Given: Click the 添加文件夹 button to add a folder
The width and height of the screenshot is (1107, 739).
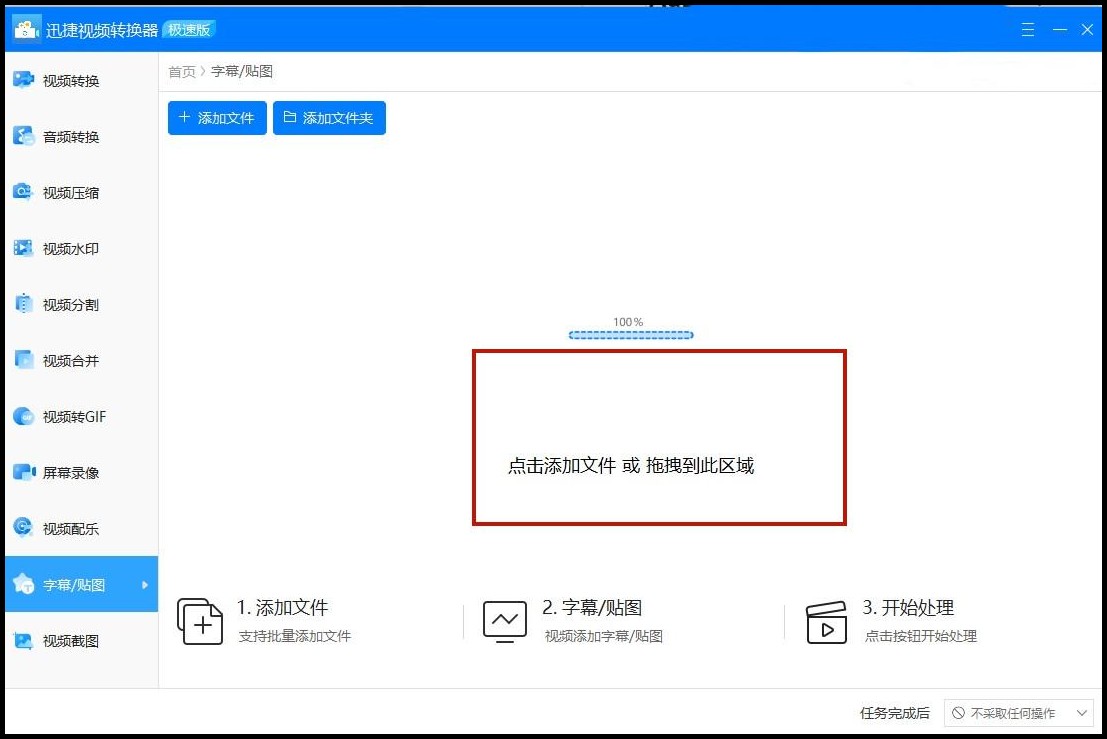Looking at the screenshot, I should (x=329, y=118).
